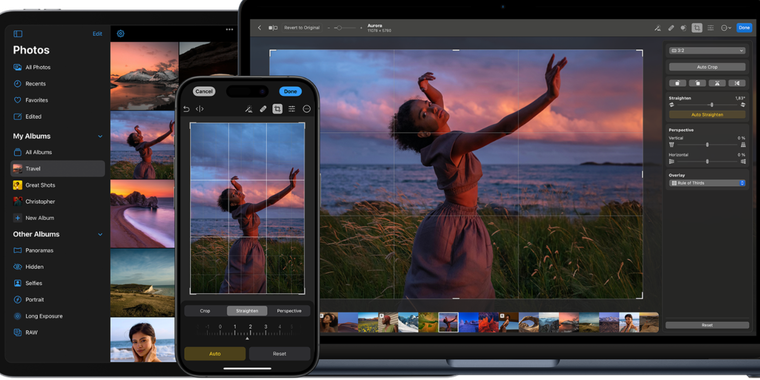Open adjustments sliders panel on Mac

click(x=711, y=28)
